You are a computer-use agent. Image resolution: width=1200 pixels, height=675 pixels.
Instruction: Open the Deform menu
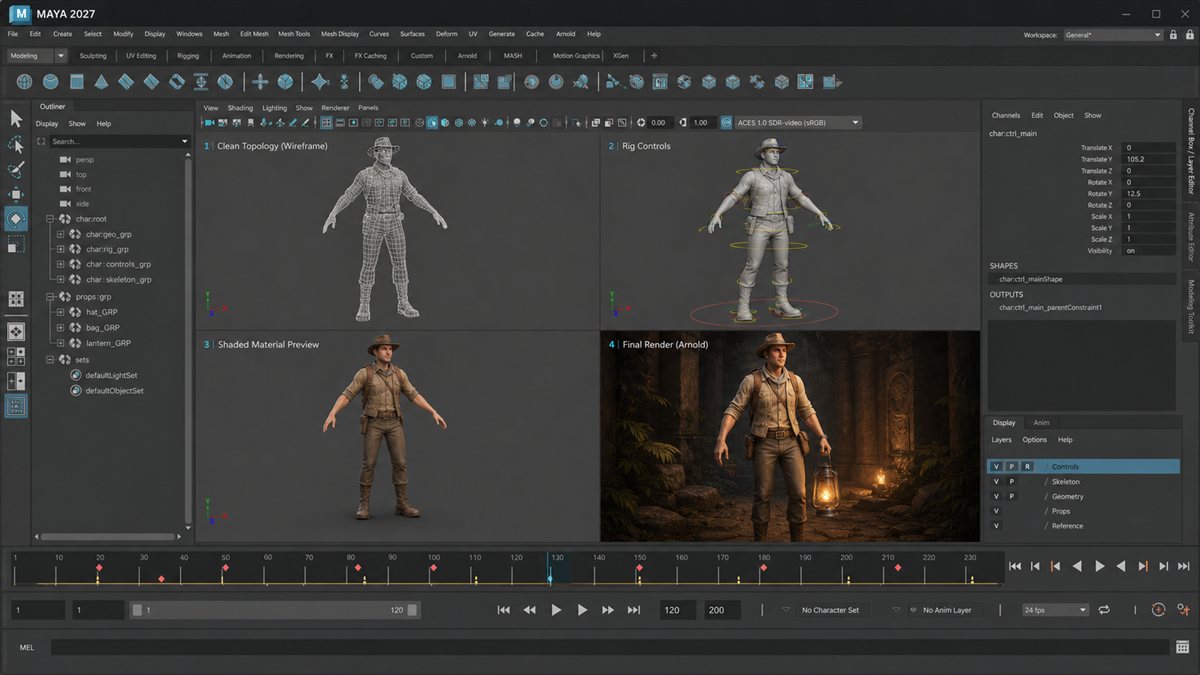(x=446, y=34)
